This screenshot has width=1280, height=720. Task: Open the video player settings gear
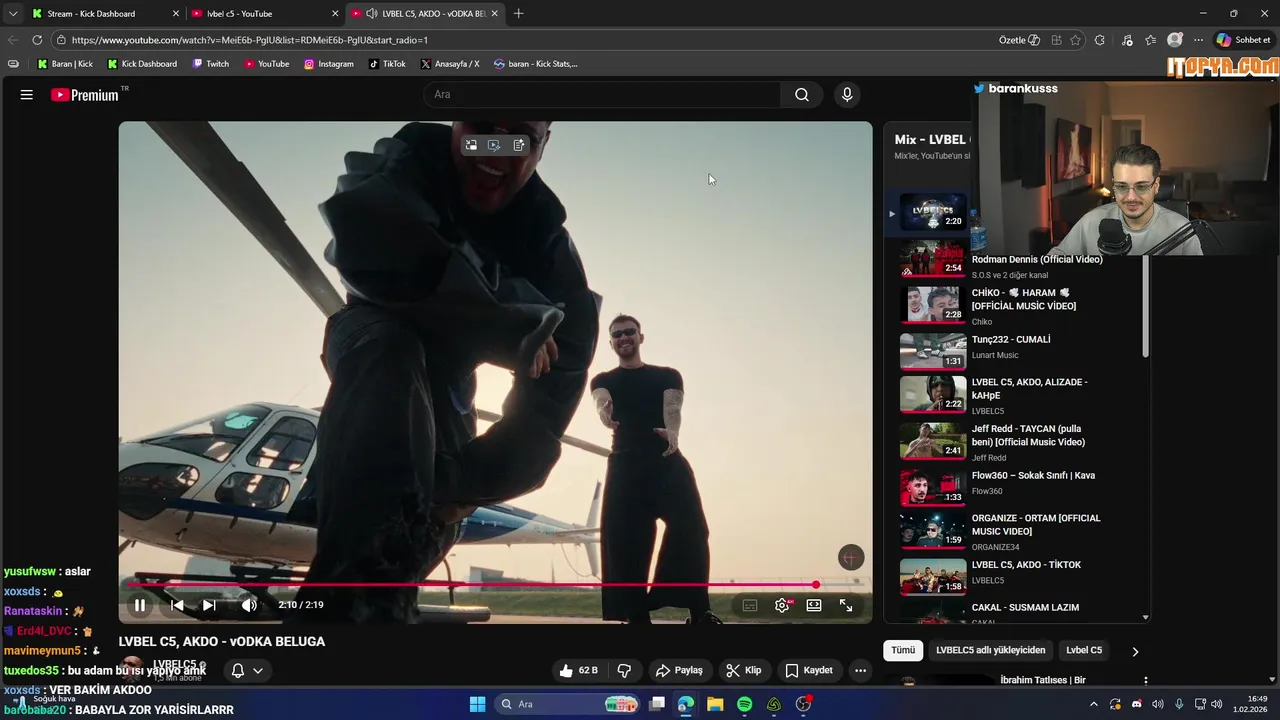pos(782,605)
